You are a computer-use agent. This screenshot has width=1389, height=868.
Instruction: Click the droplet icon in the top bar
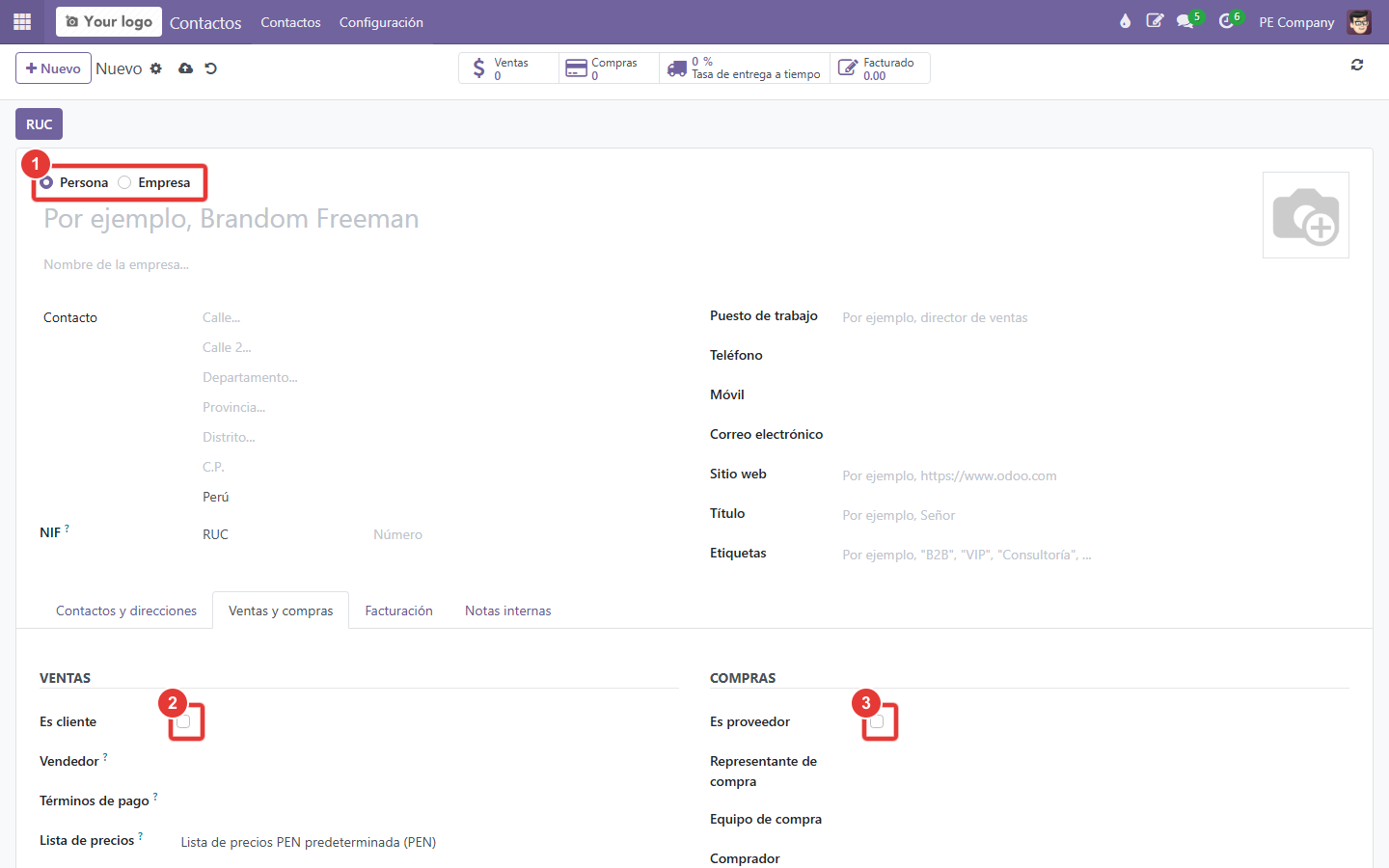(x=1125, y=21)
